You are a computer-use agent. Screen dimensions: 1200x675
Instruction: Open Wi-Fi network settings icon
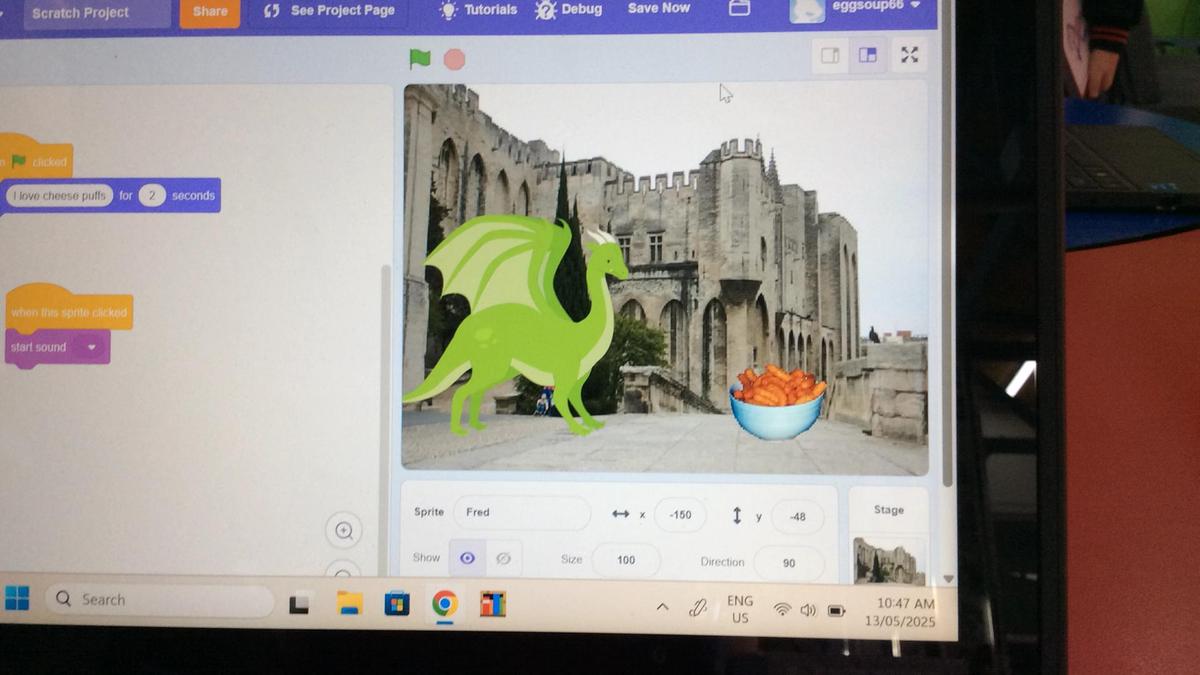coord(783,609)
